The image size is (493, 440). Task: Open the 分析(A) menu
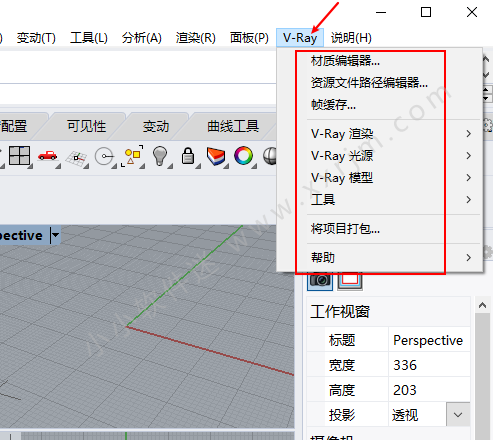pyautogui.click(x=142, y=38)
